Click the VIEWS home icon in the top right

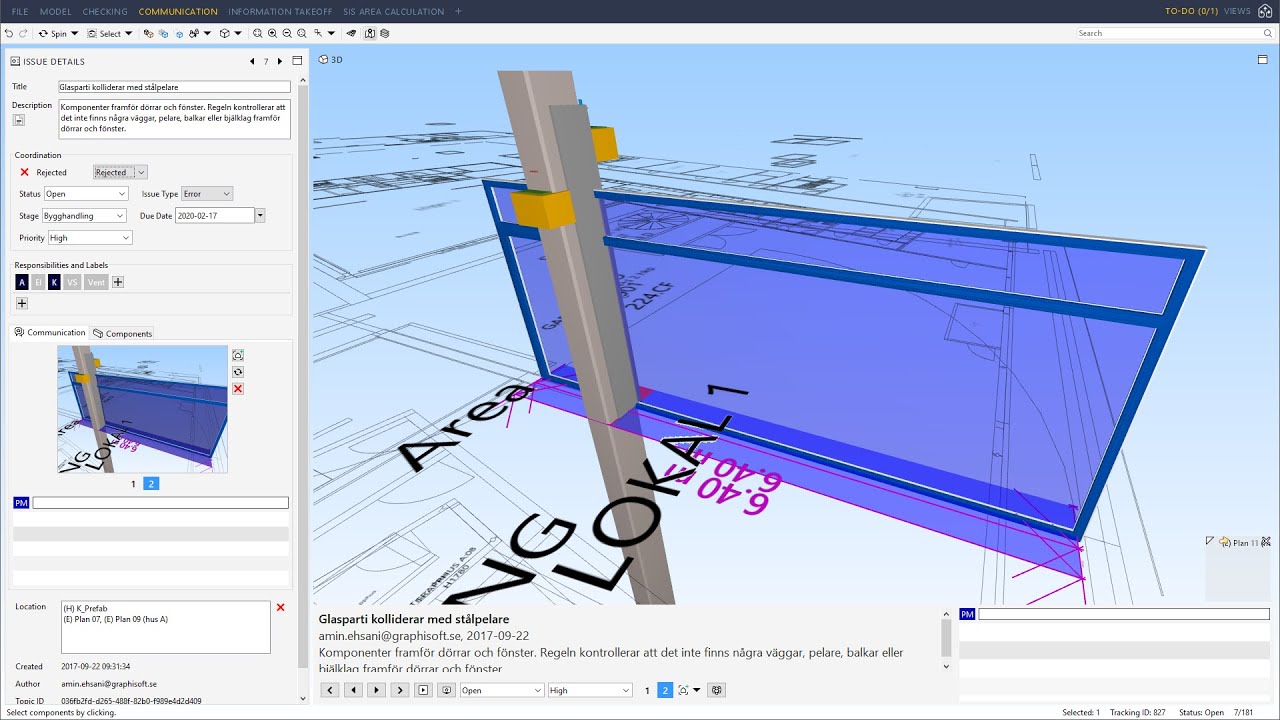tap(1264, 11)
